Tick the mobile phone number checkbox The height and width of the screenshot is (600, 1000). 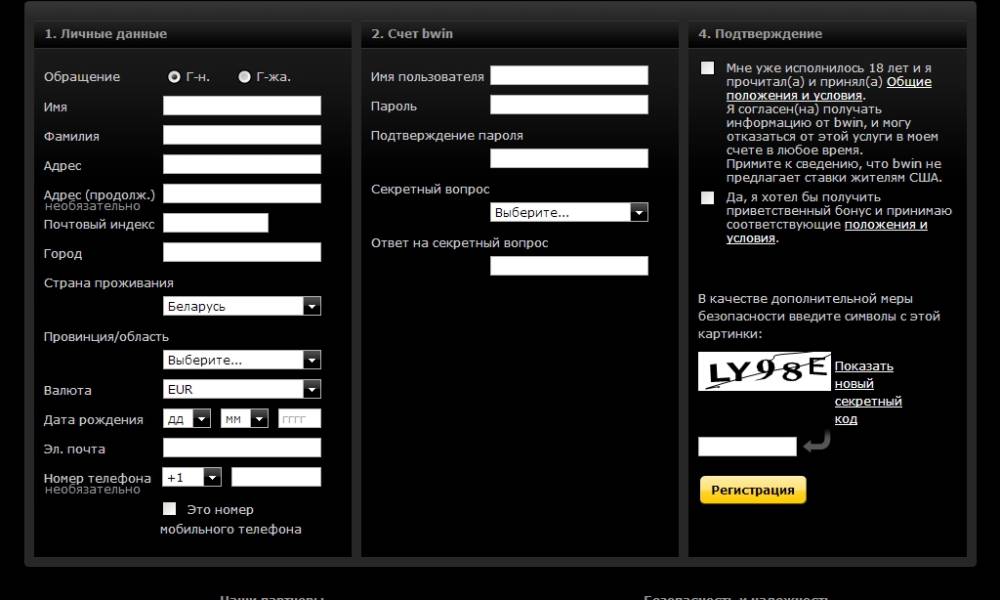click(169, 509)
